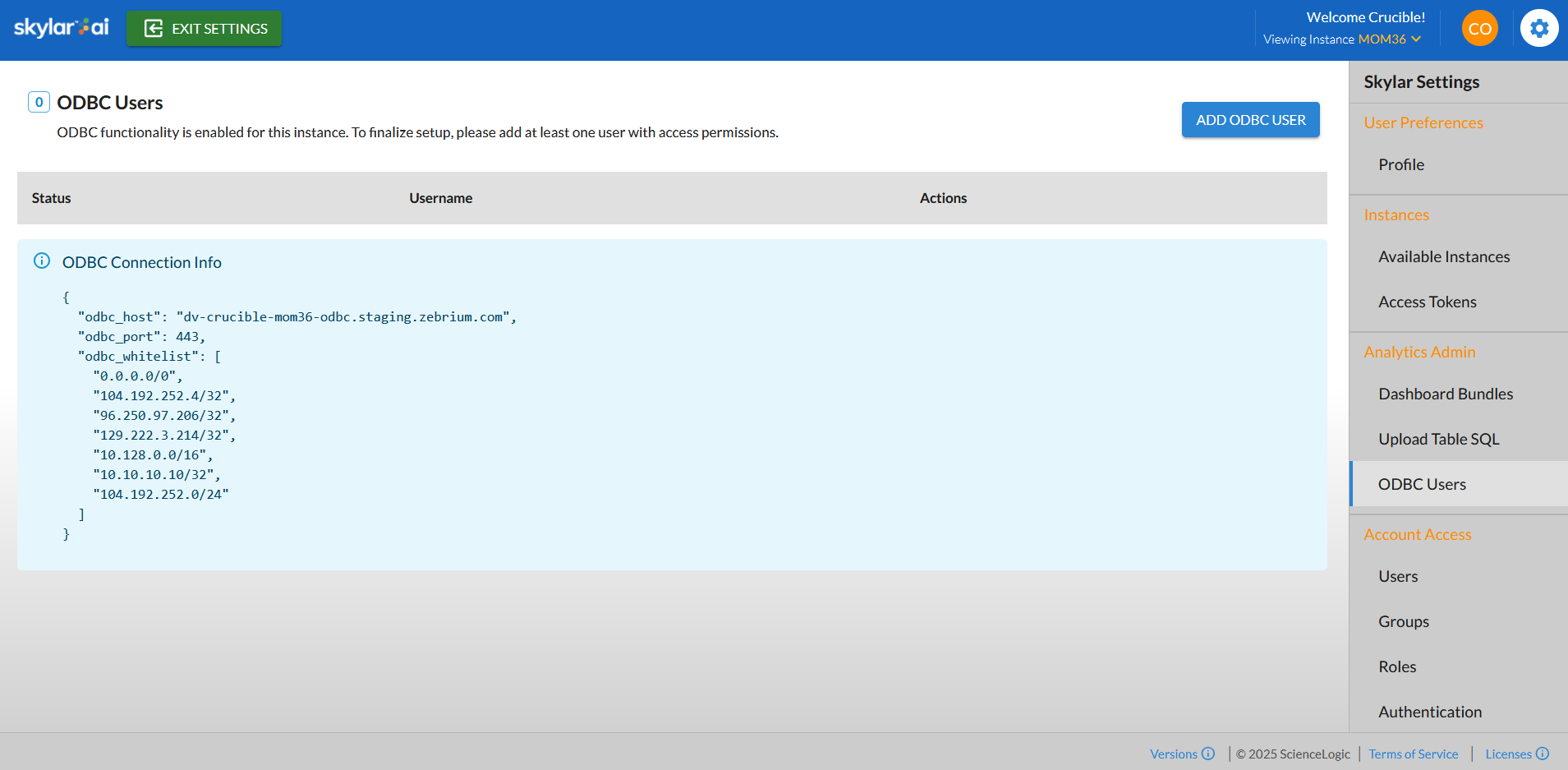Viewport: 1568px width, 770px height.
Task: Open Access Tokens settings
Action: [1427, 302]
